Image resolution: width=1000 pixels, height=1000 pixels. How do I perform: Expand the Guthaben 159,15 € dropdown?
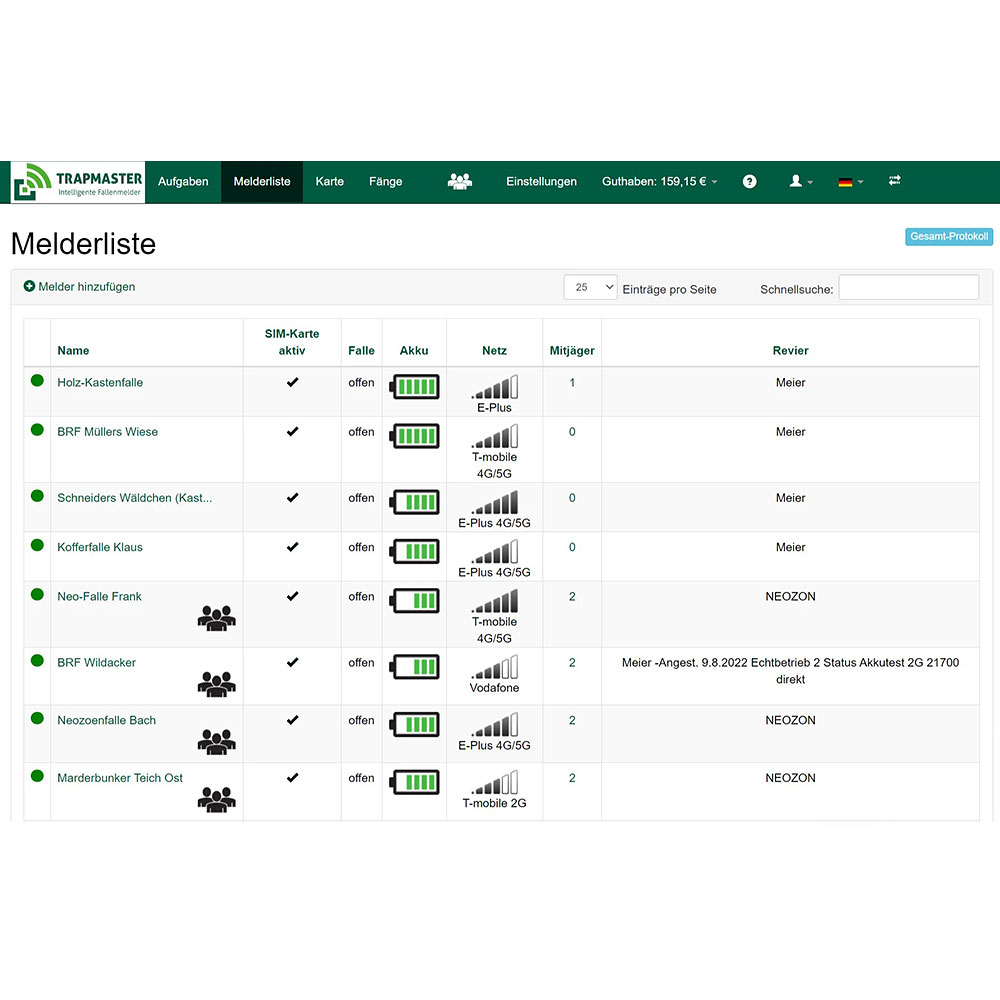pos(659,181)
